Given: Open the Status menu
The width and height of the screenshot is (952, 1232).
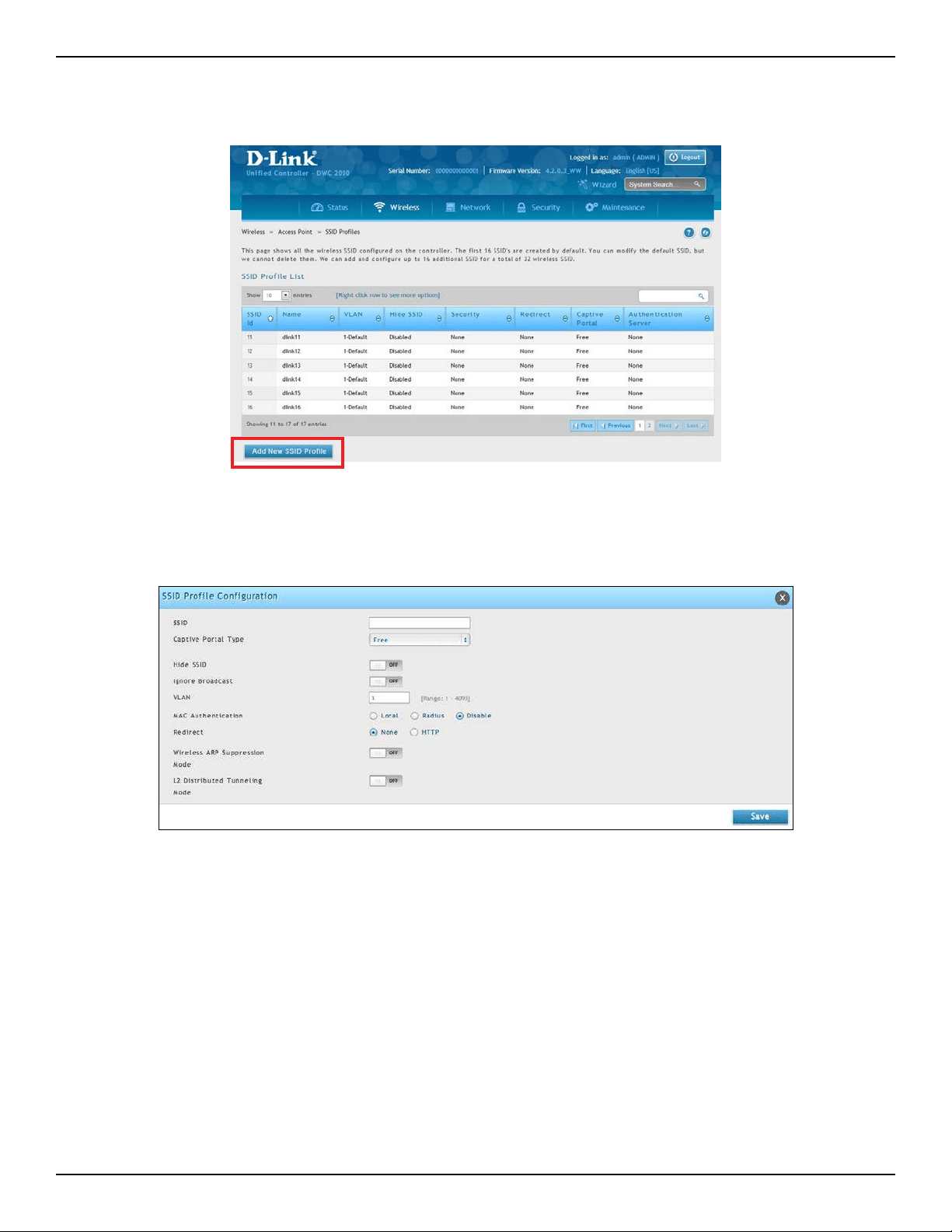Looking at the screenshot, I should (330, 208).
